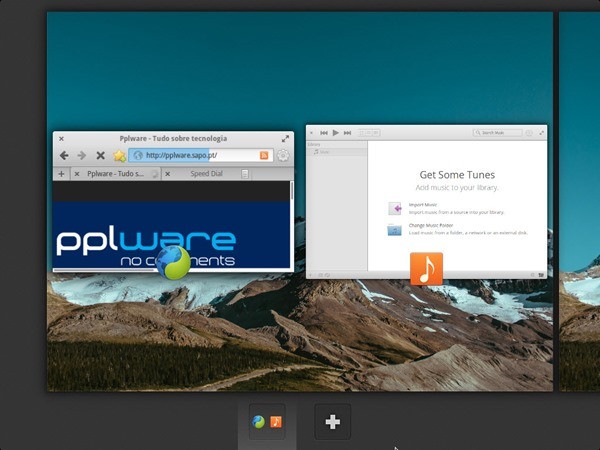Close the Ppware - Tudo s... tab
Screen dimensions: 600x450
coord(77,174)
